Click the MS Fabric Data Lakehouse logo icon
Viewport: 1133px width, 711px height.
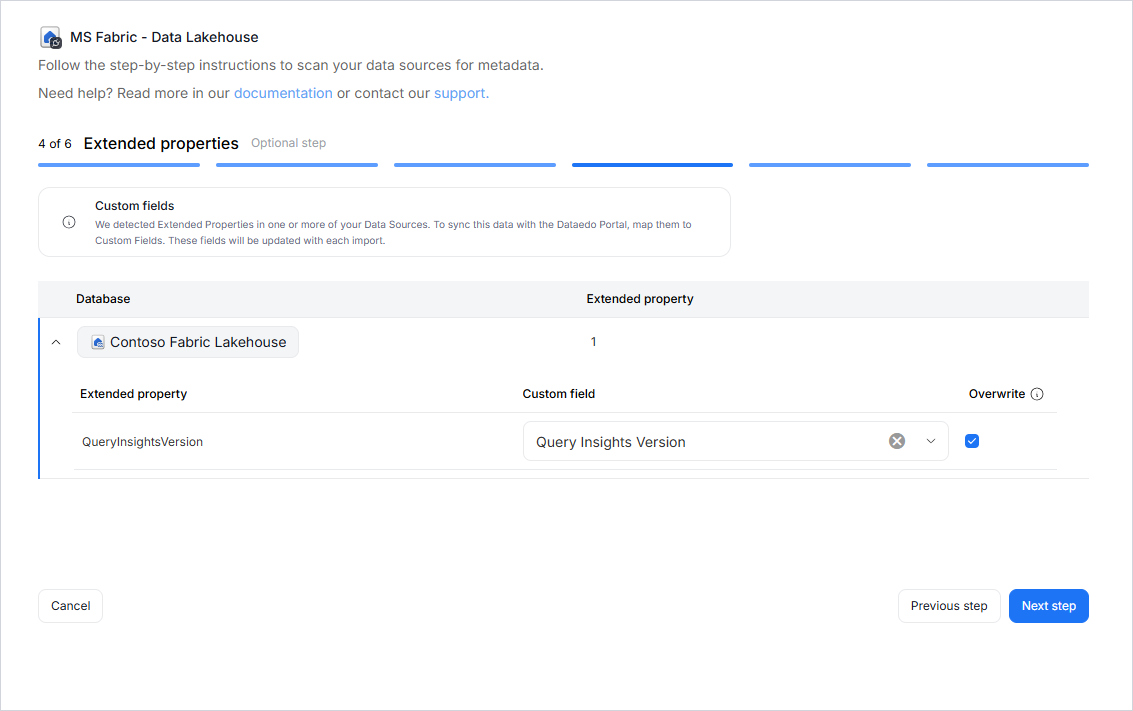(51, 38)
